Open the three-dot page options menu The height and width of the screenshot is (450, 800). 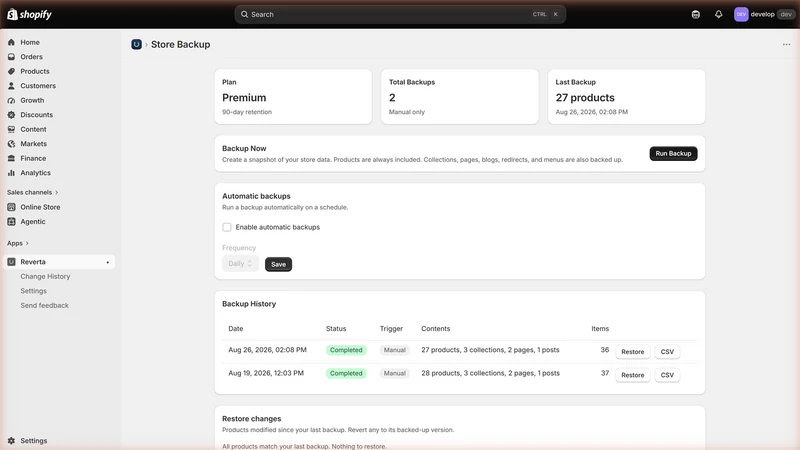click(x=786, y=44)
